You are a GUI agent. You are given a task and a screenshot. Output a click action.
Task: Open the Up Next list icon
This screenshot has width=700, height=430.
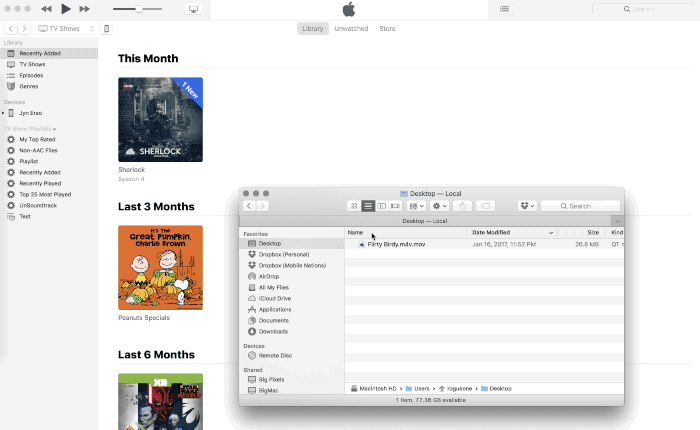(504, 9)
